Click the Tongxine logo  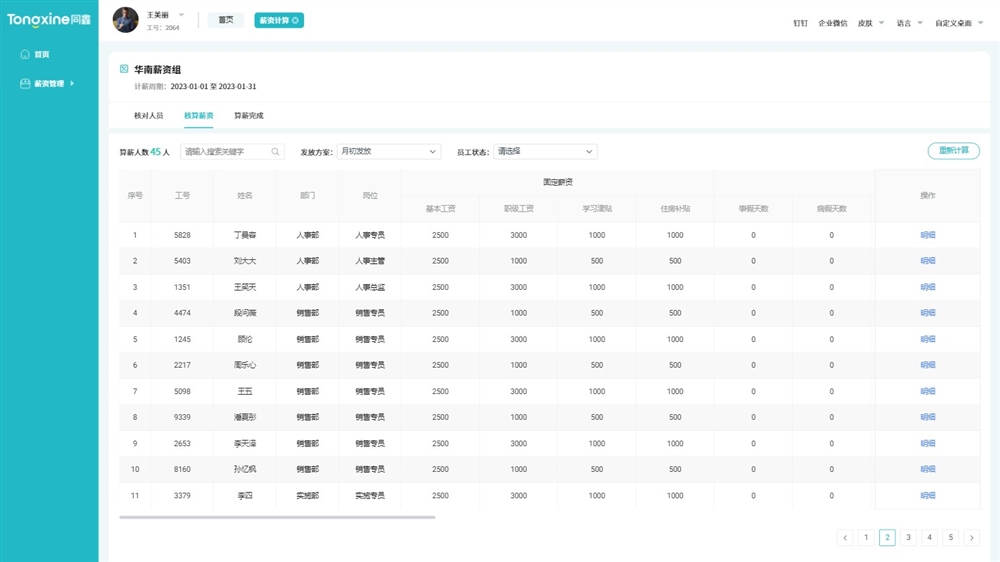click(49, 19)
